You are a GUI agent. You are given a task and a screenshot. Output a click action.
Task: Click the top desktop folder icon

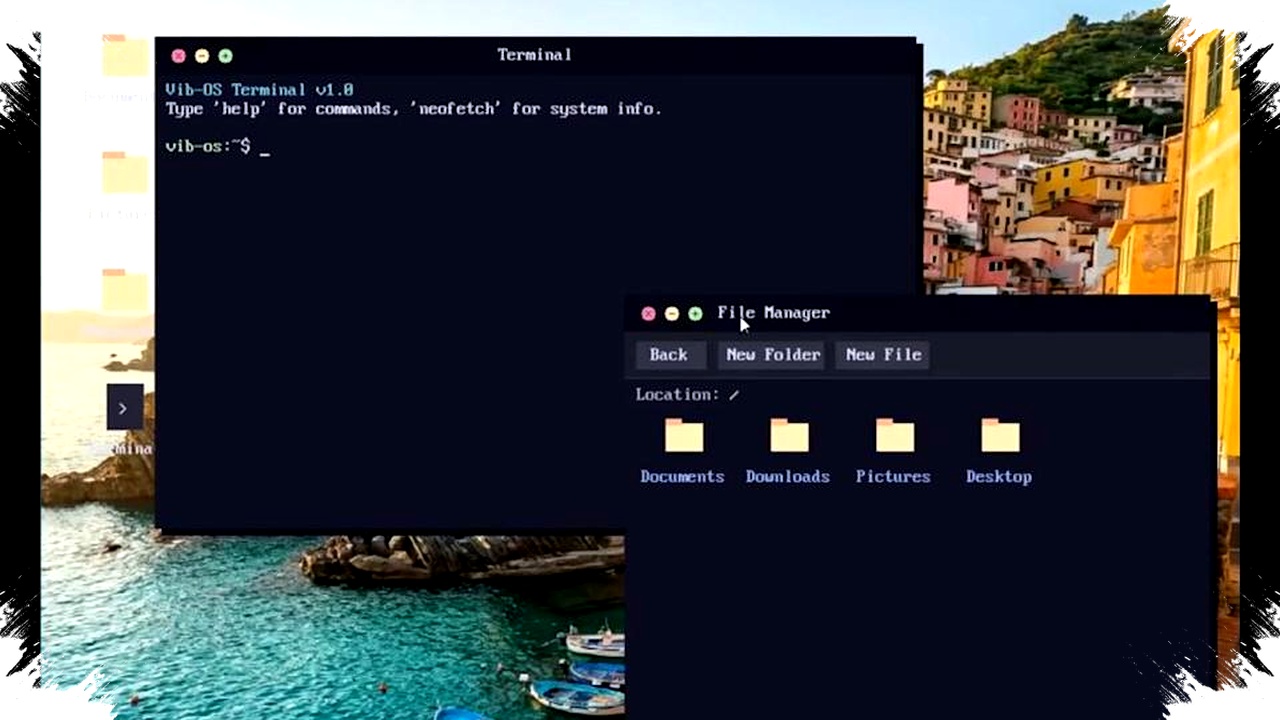pyautogui.click(x=125, y=56)
